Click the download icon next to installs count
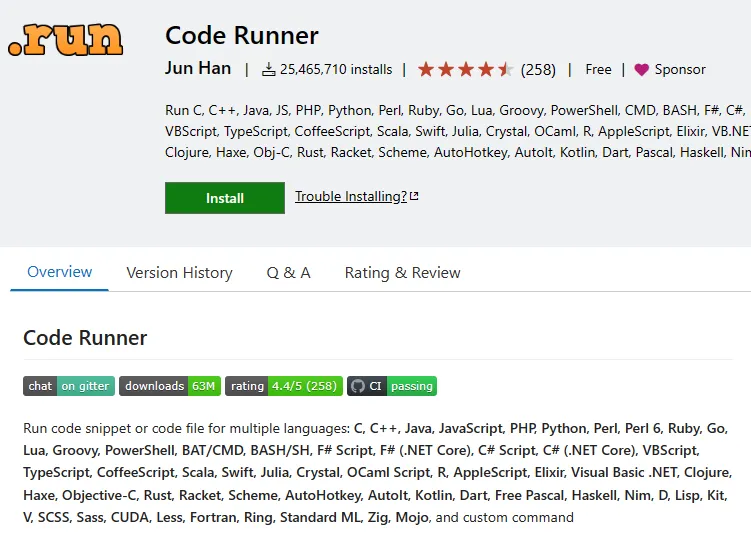 pyautogui.click(x=269, y=70)
